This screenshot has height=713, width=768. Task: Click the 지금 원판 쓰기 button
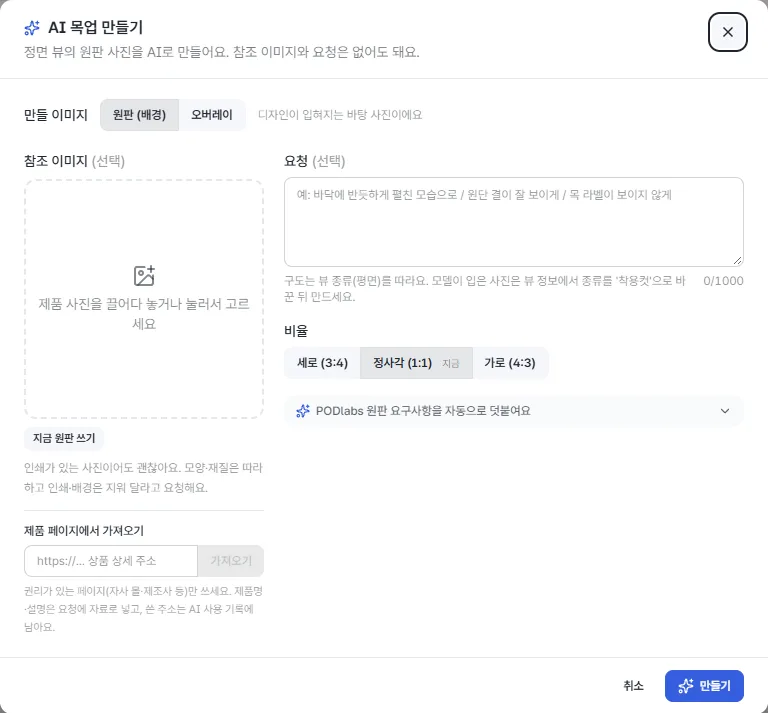click(64, 438)
